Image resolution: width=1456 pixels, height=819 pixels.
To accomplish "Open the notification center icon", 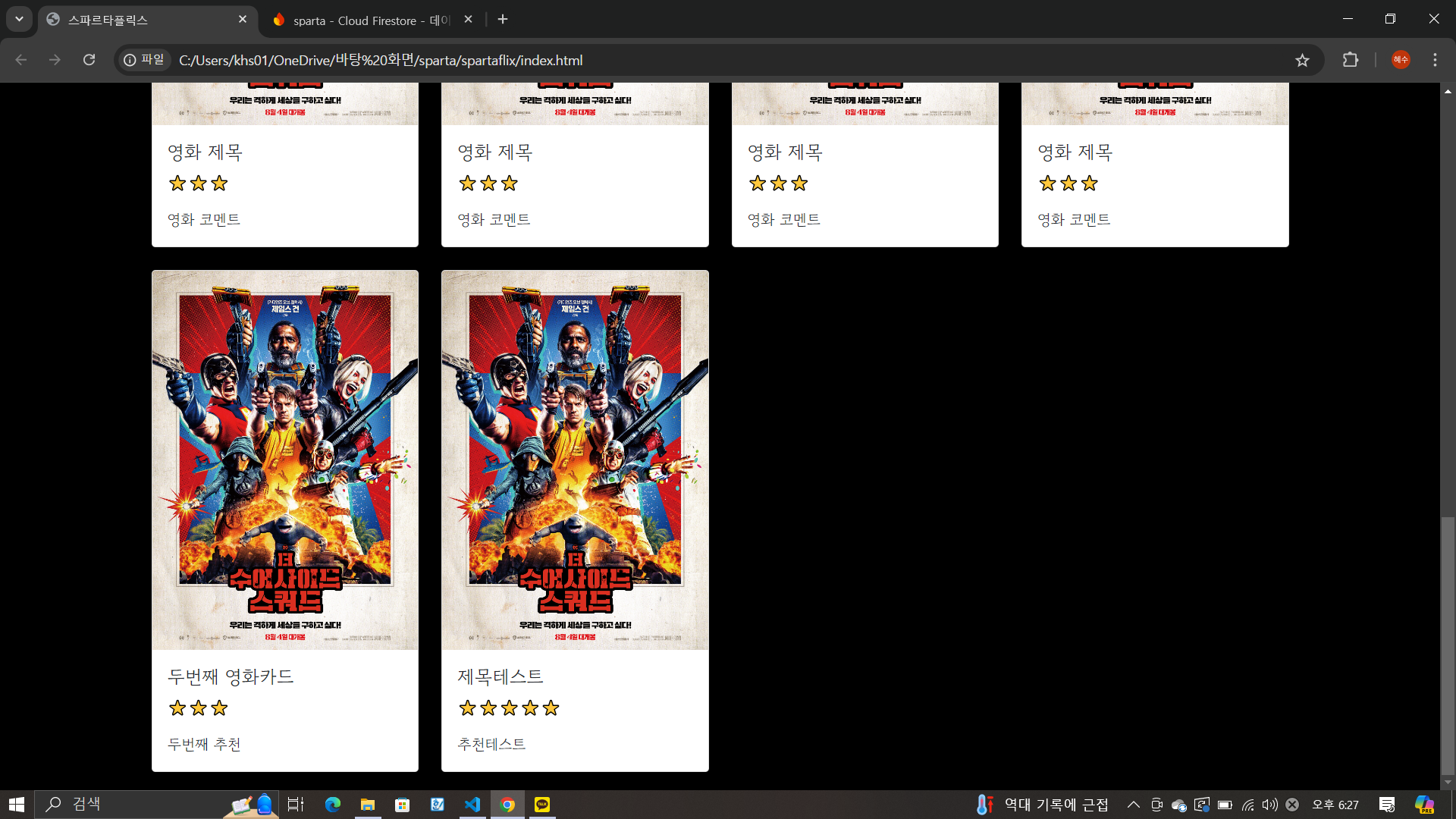I will [1387, 805].
